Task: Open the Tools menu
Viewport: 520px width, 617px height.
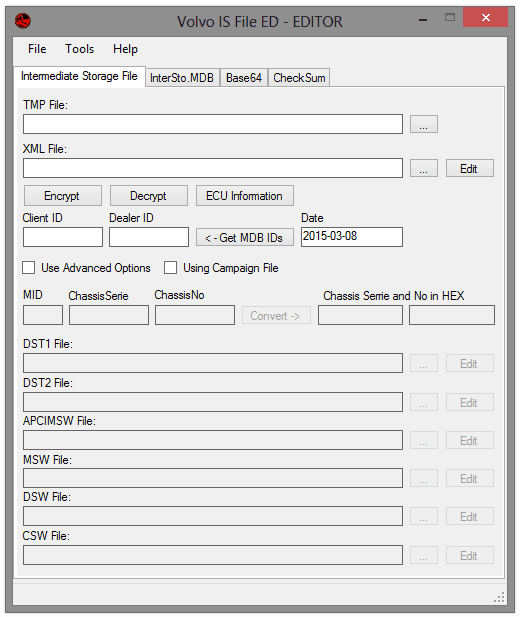Action: [x=80, y=49]
